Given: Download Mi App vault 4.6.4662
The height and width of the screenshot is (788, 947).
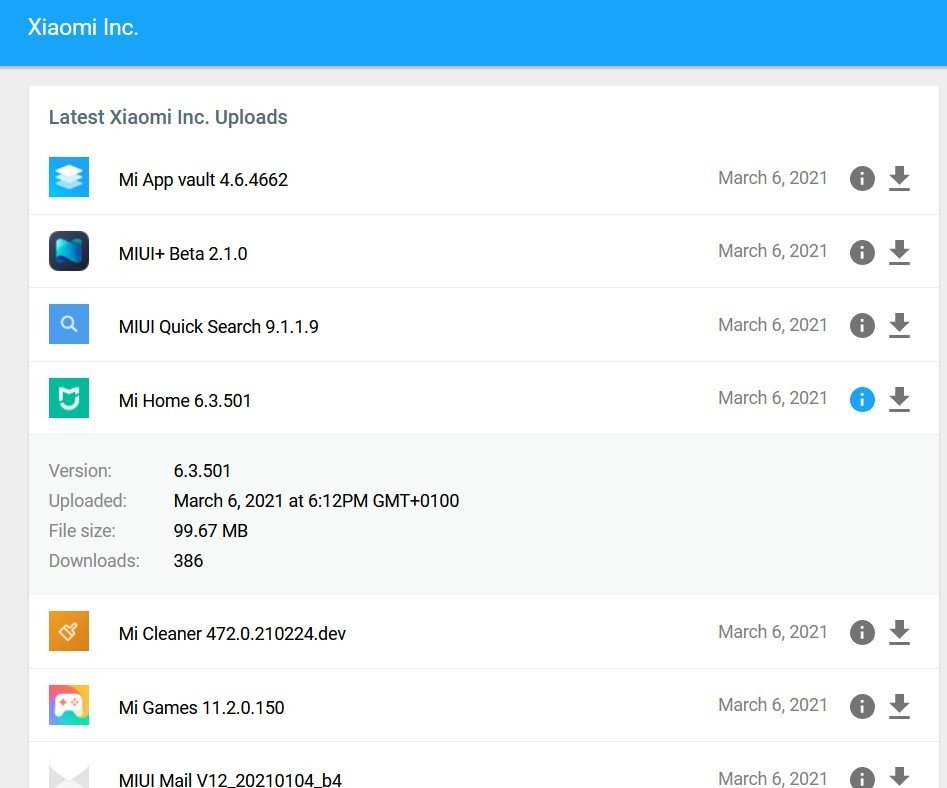Looking at the screenshot, I should pyautogui.click(x=899, y=178).
